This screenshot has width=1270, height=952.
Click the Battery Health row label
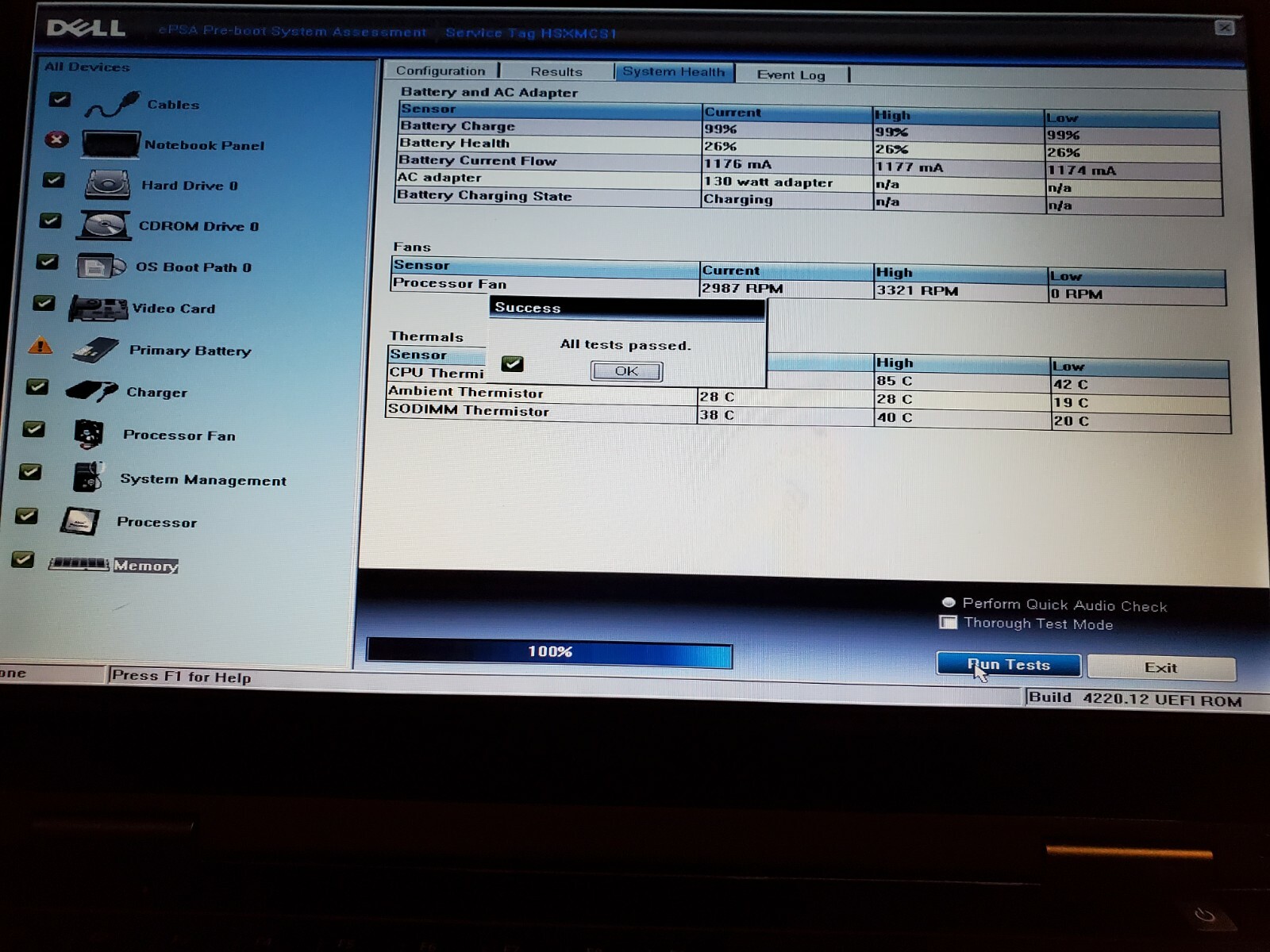(x=455, y=143)
